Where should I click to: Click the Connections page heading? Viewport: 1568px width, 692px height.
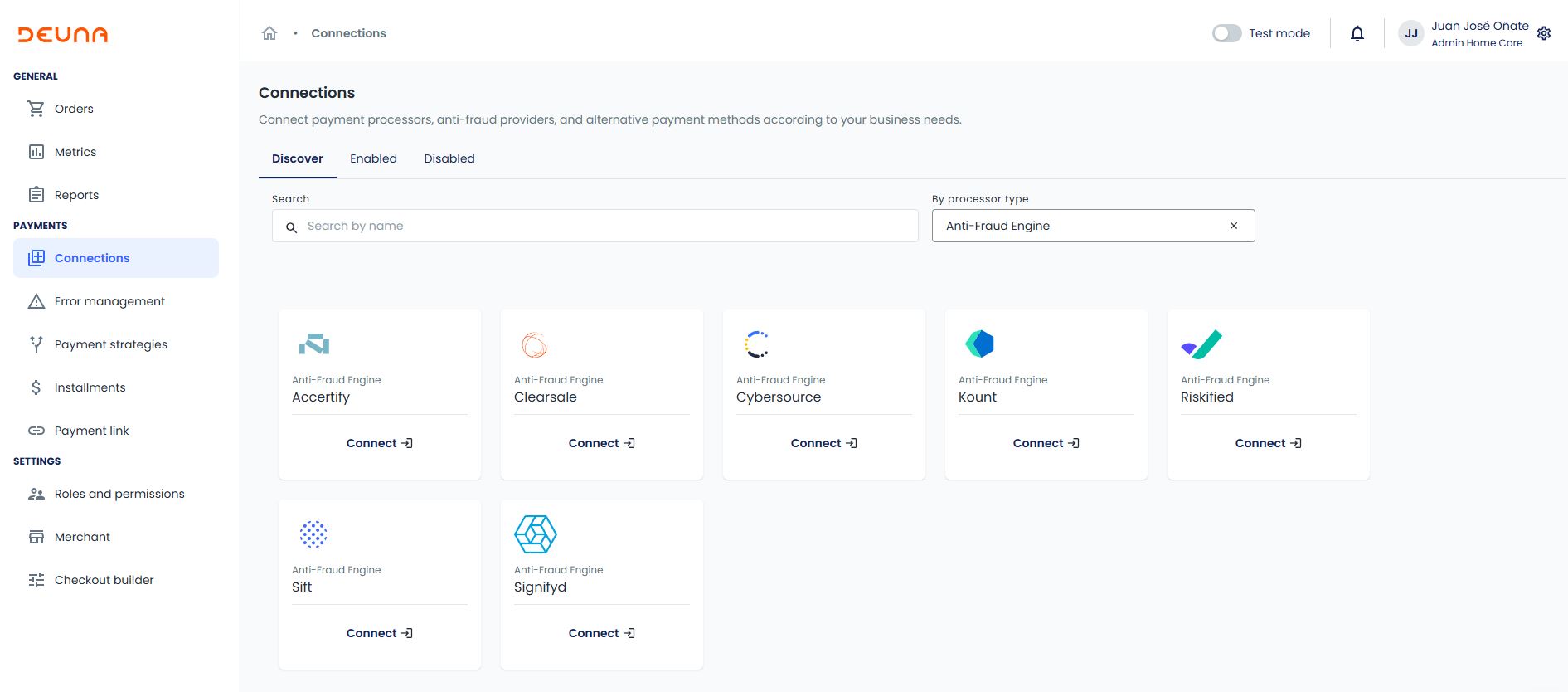(307, 93)
